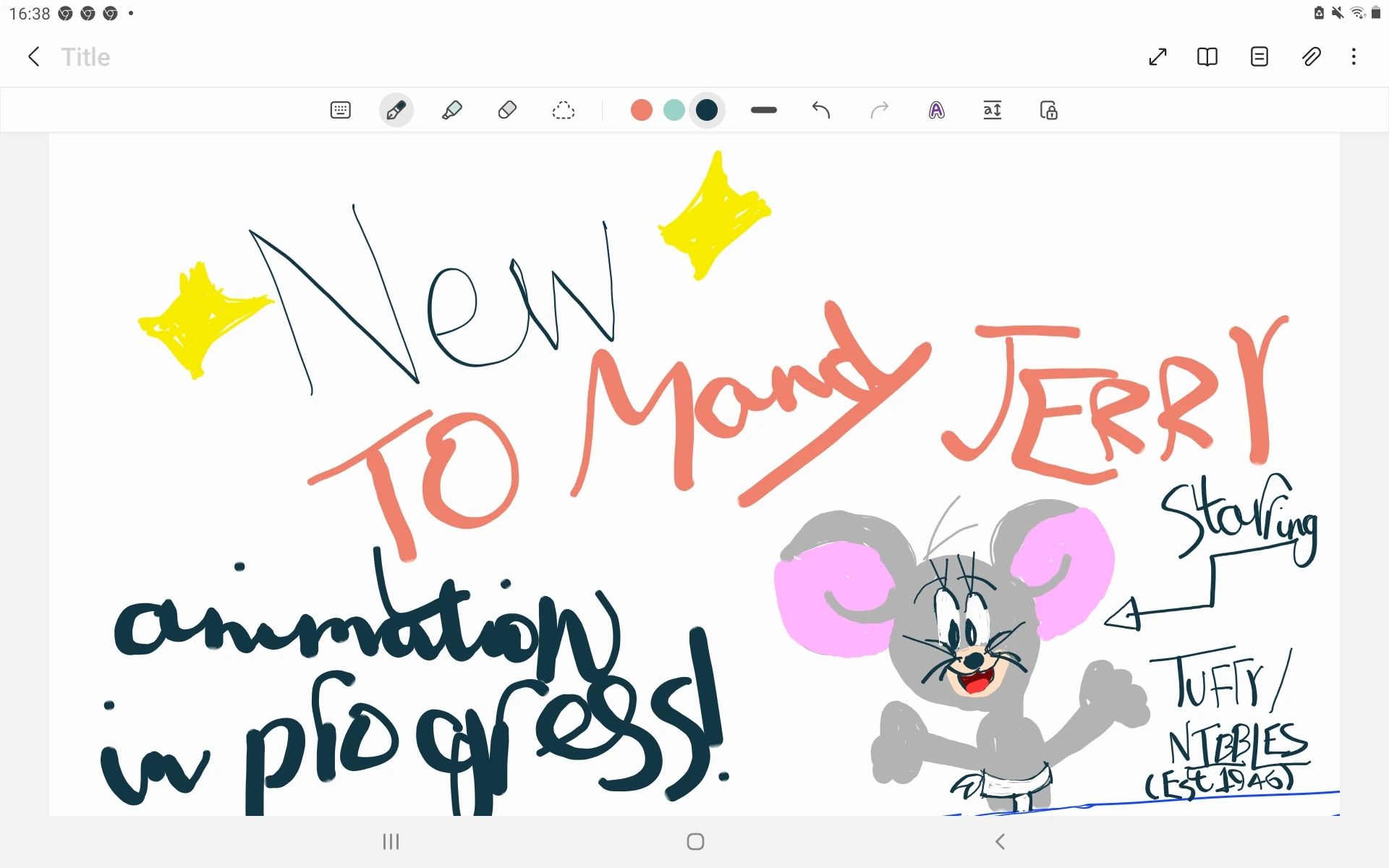This screenshot has height=868, width=1389.
Task: Open the page template options
Action: point(1259,56)
